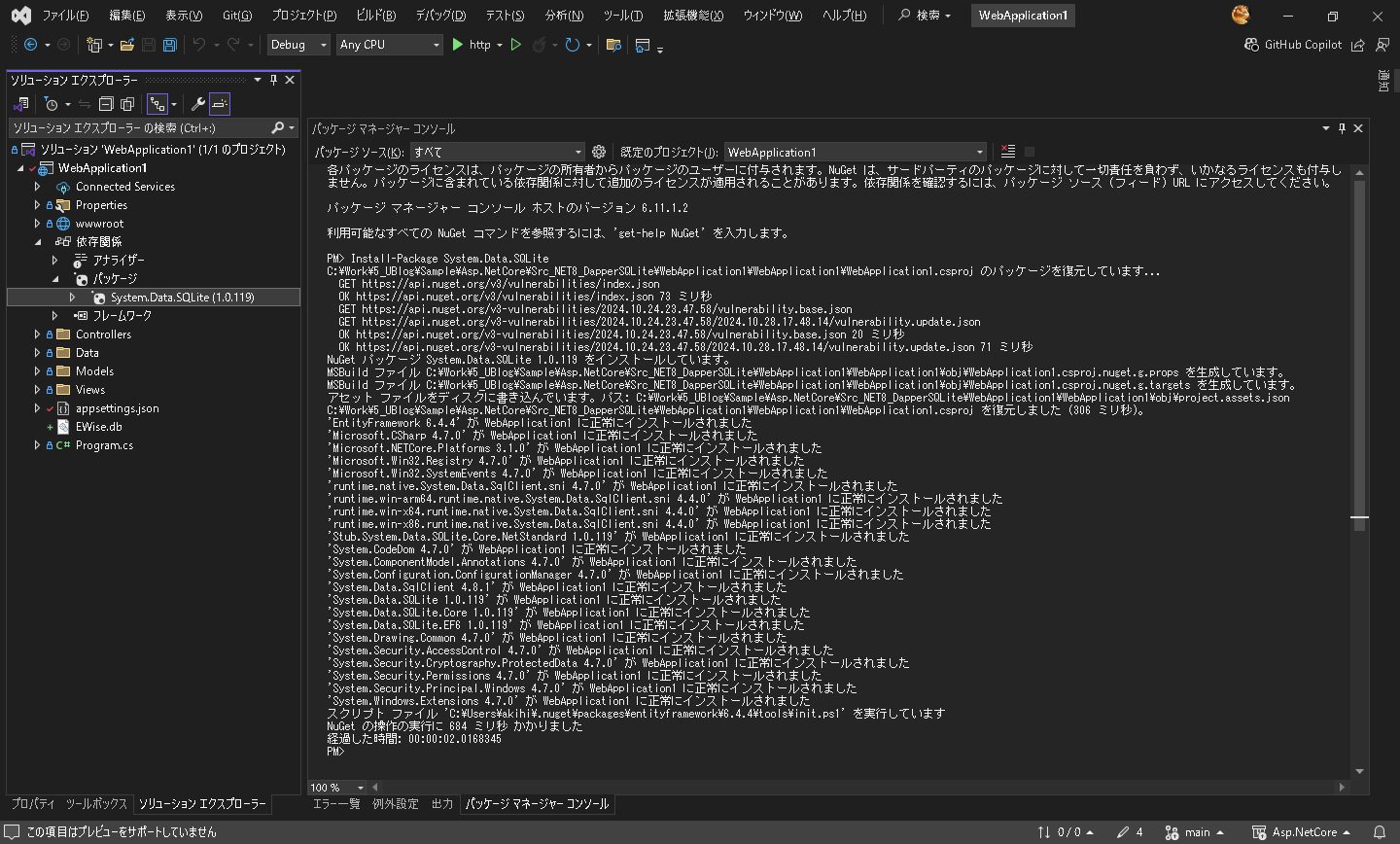Switch to the エラー一覧 tab

pos(339,804)
